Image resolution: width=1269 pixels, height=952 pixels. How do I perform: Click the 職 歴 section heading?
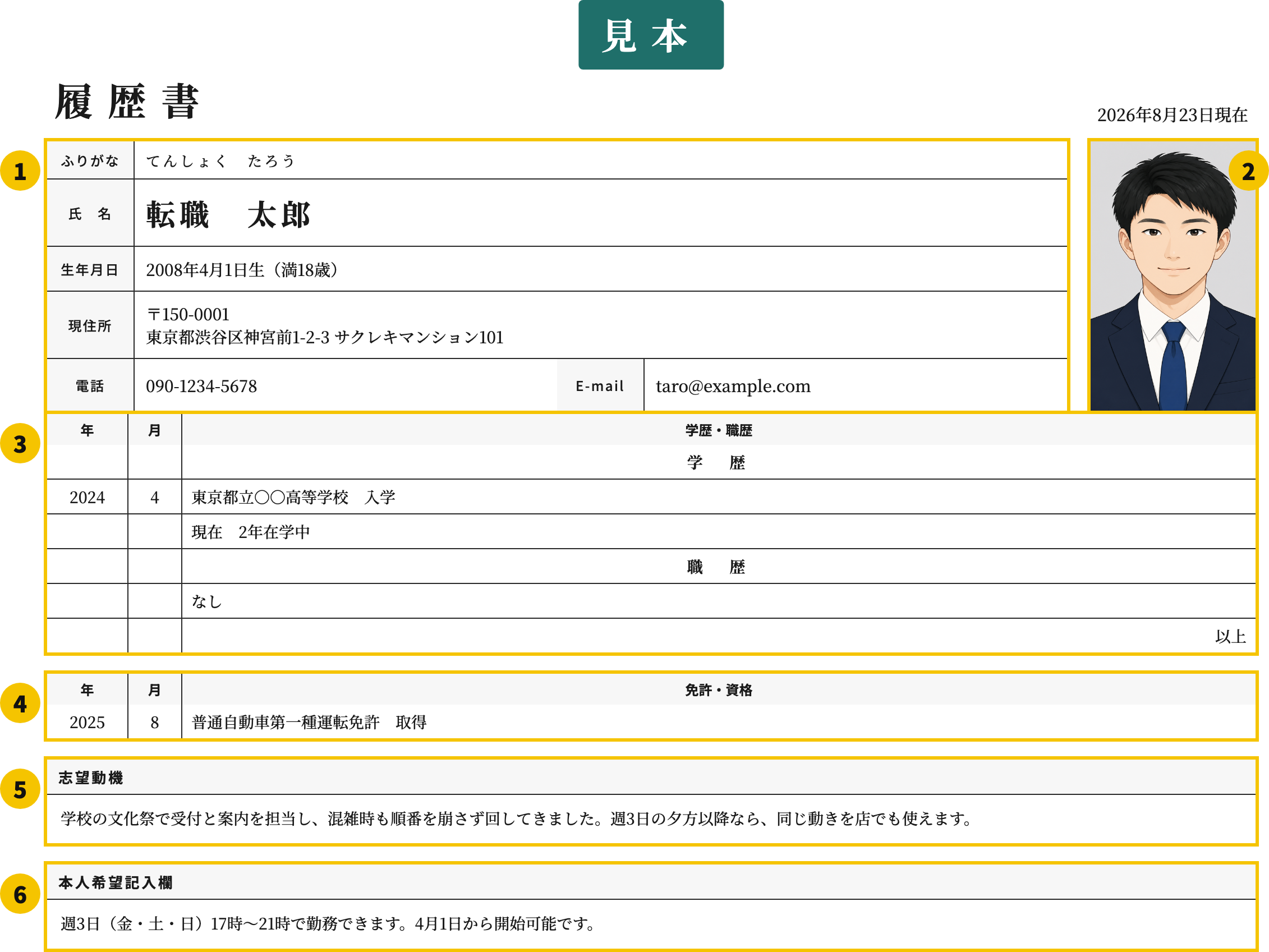point(716,567)
